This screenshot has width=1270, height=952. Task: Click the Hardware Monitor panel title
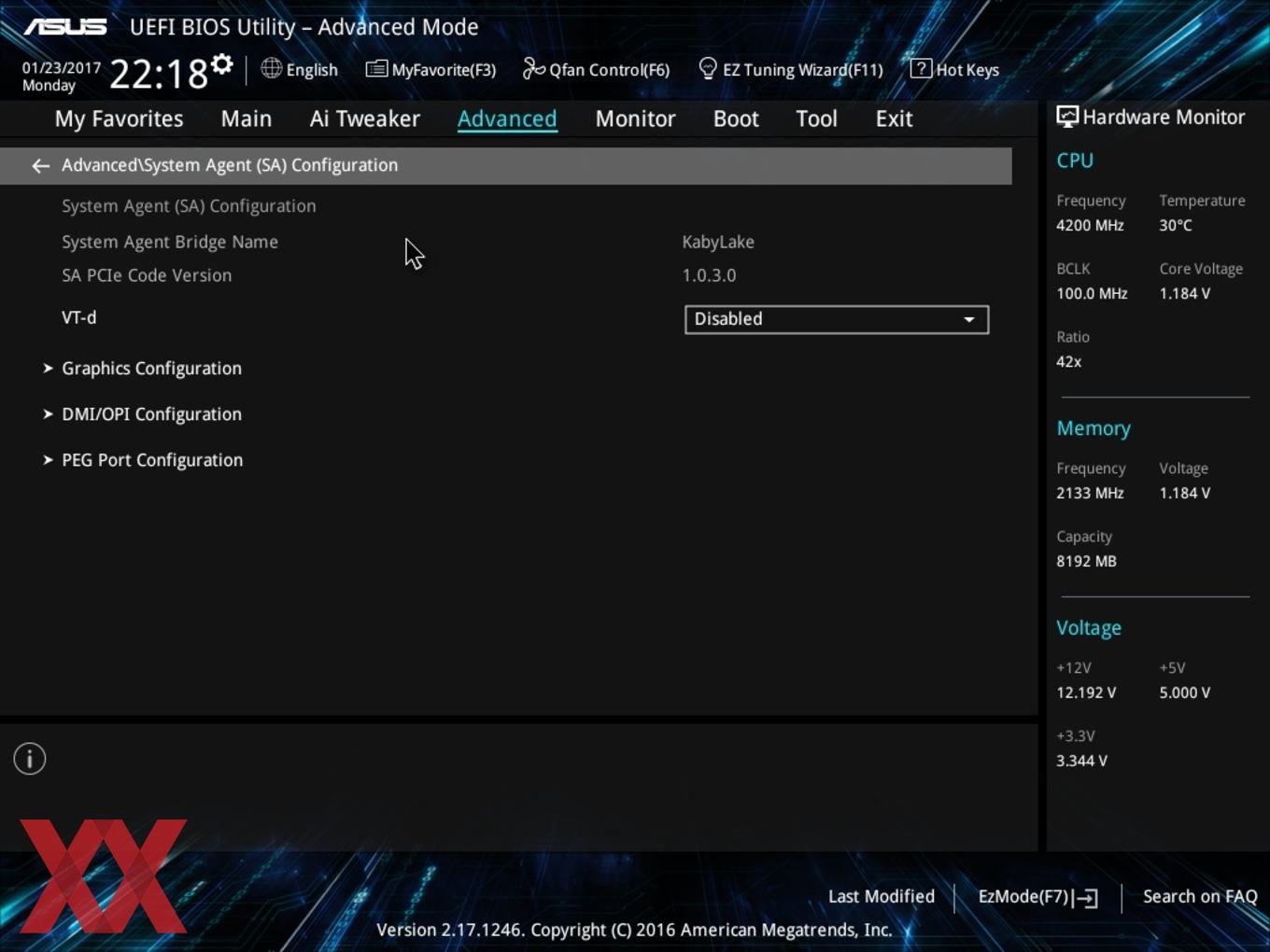(x=1164, y=118)
